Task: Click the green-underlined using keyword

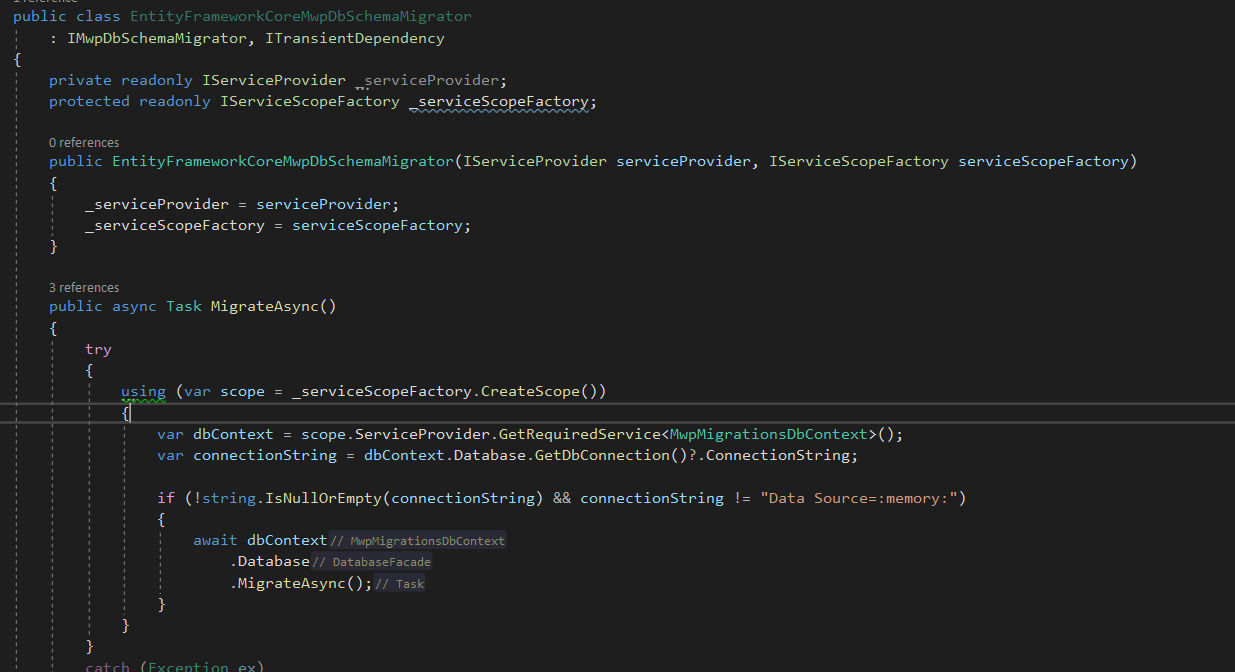Action: tap(143, 391)
